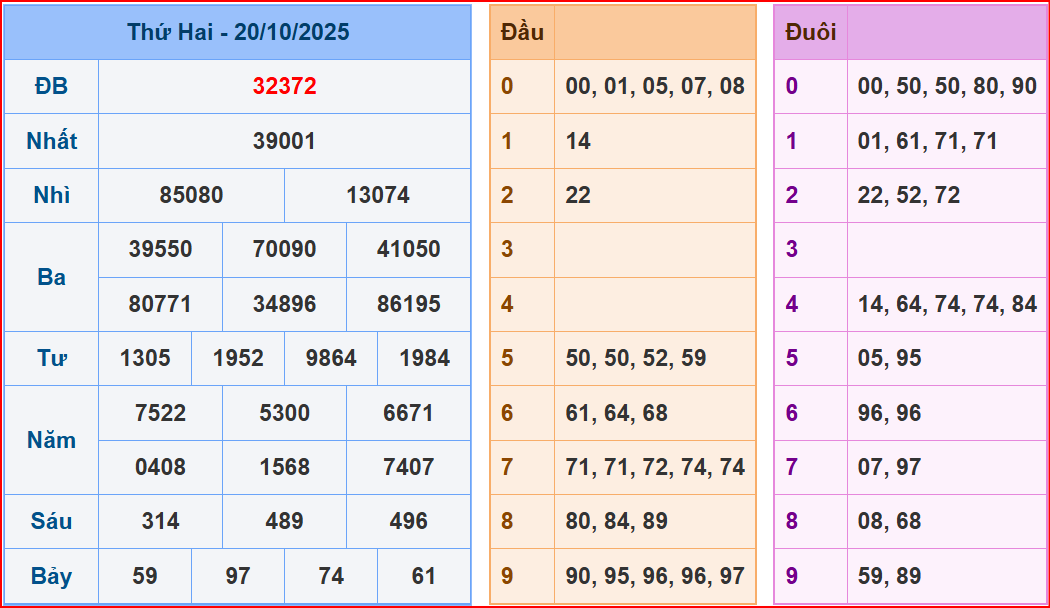
Task: Click row digit 0 in Đuôi table
Action: click(x=792, y=86)
